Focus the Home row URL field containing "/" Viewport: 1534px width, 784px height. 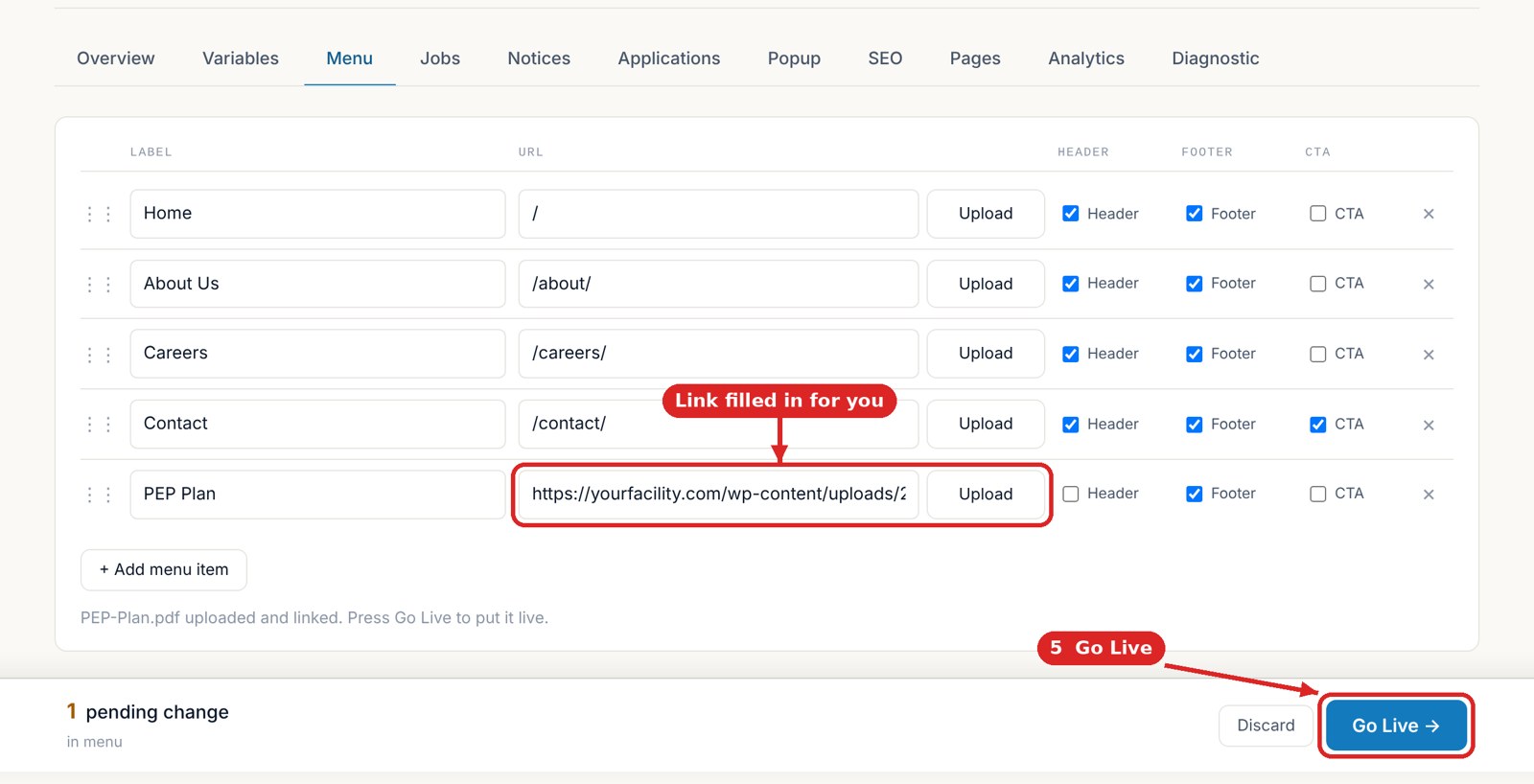tap(718, 214)
